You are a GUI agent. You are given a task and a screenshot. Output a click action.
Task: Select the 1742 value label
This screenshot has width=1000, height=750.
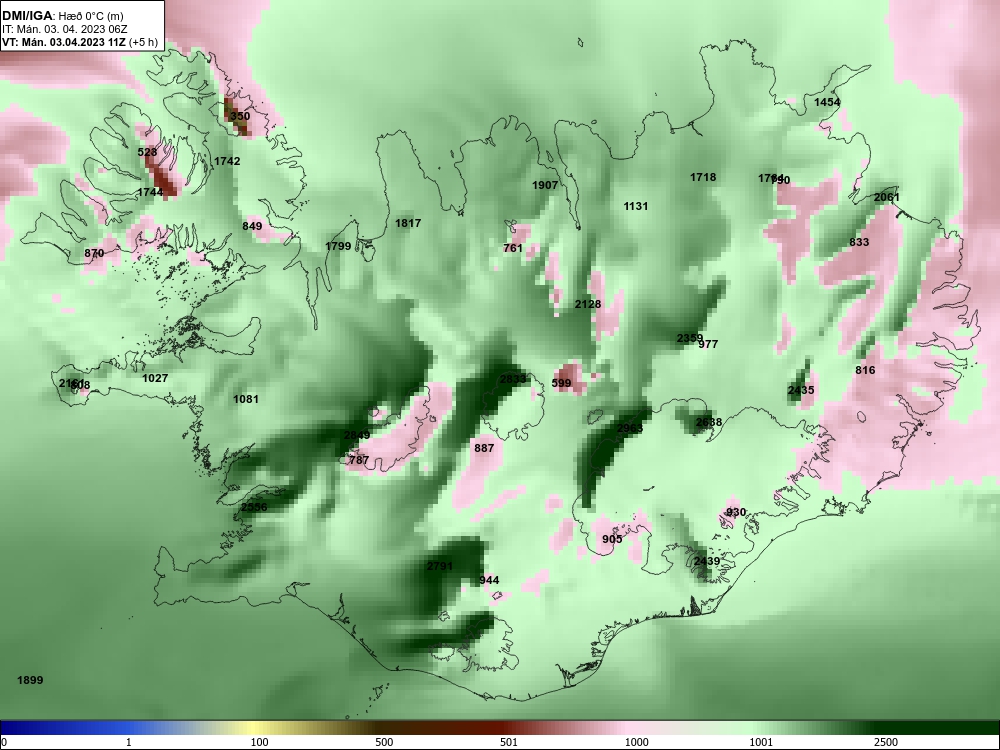pos(227,161)
